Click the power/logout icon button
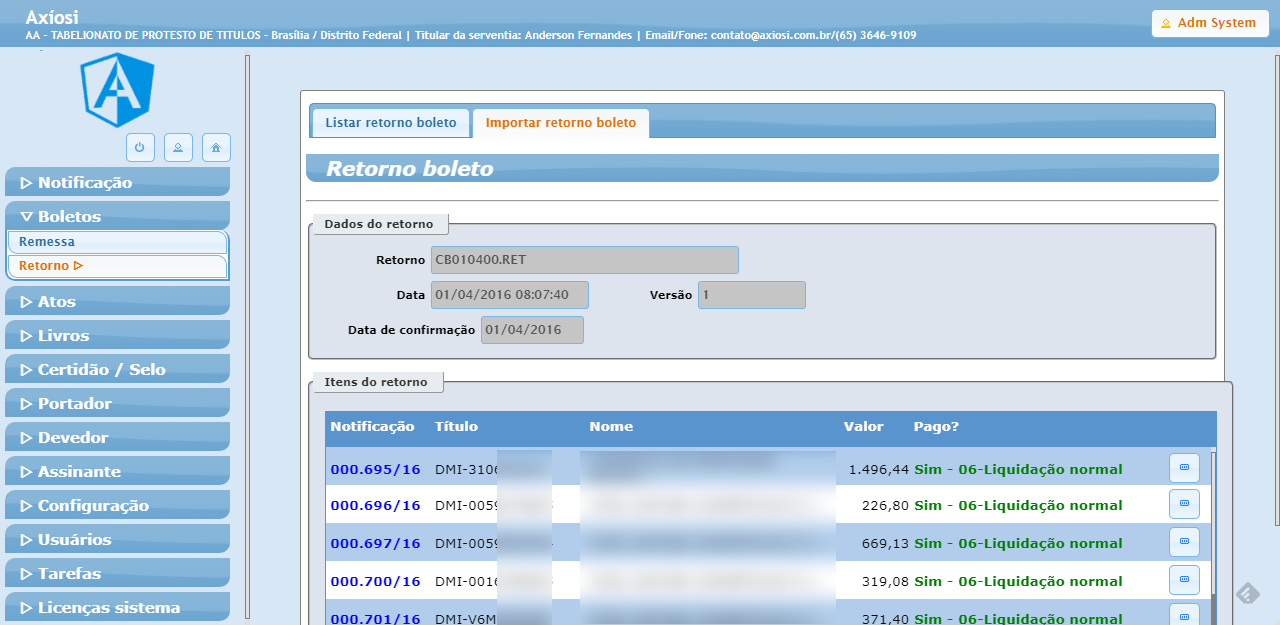The height and width of the screenshot is (625, 1280). tap(140, 147)
